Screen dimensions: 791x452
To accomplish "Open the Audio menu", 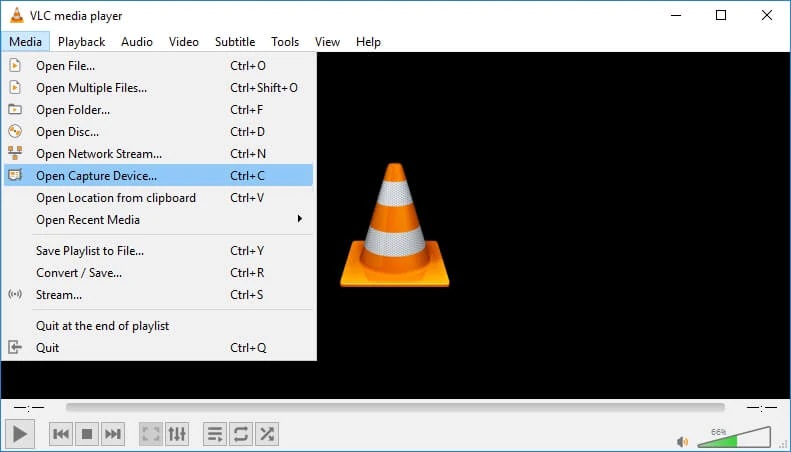I will click(137, 41).
